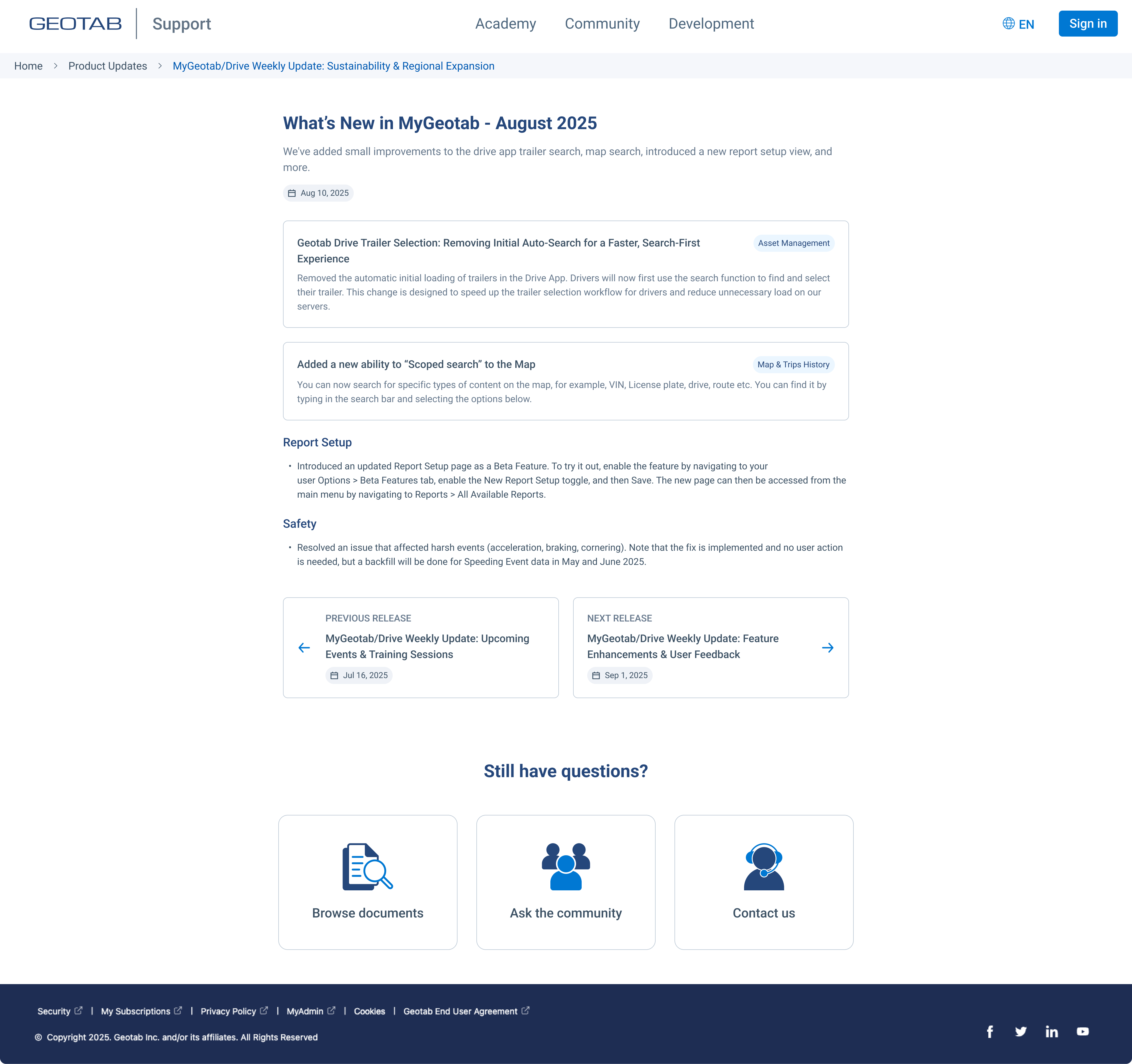Click external-link icon beside My Subscriptions
This screenshot has height=1064, width=1132.
pyautogui.click(x=178, y=1010)
